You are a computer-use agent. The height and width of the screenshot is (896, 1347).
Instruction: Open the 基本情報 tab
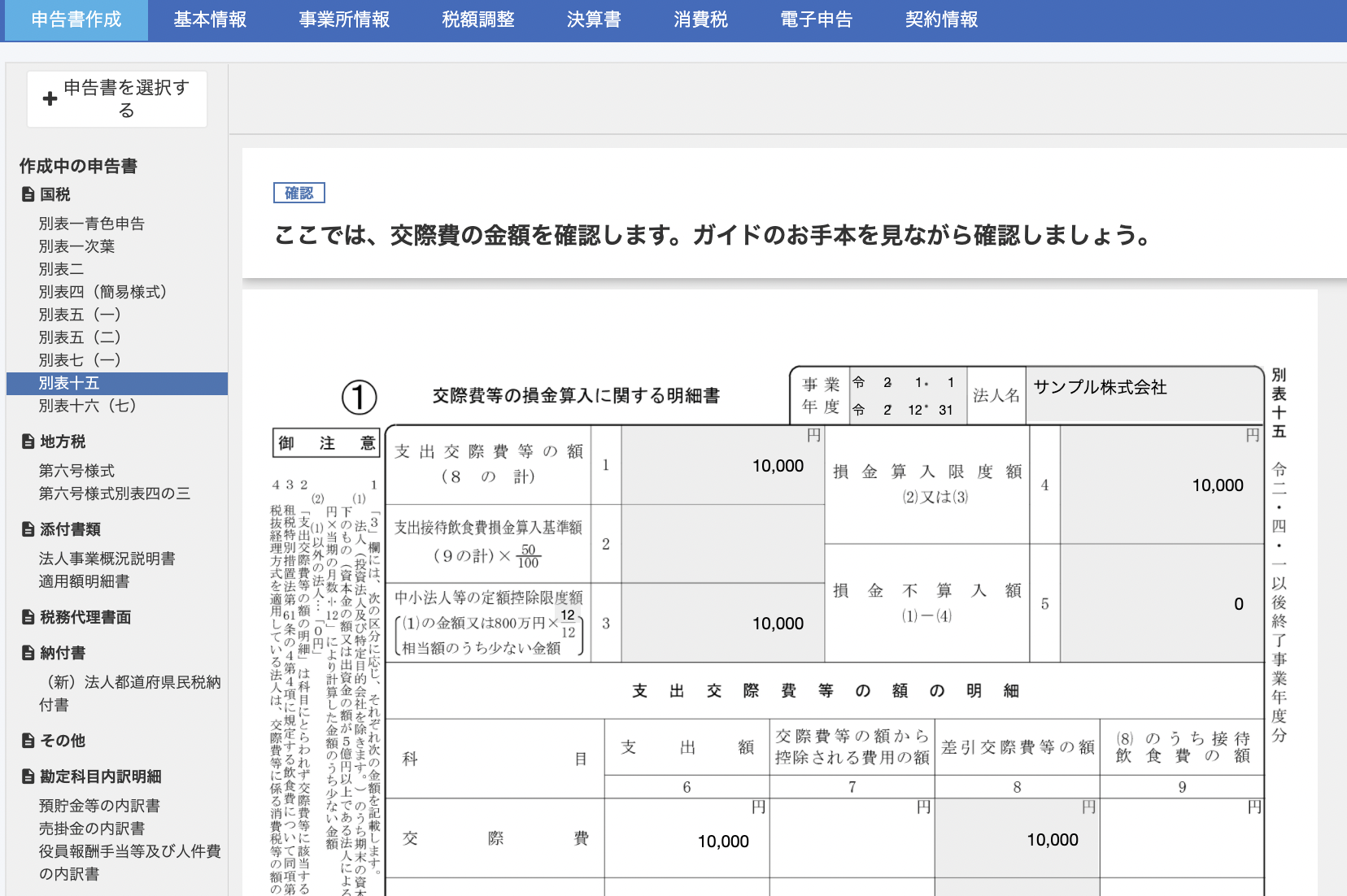(210, 20)
